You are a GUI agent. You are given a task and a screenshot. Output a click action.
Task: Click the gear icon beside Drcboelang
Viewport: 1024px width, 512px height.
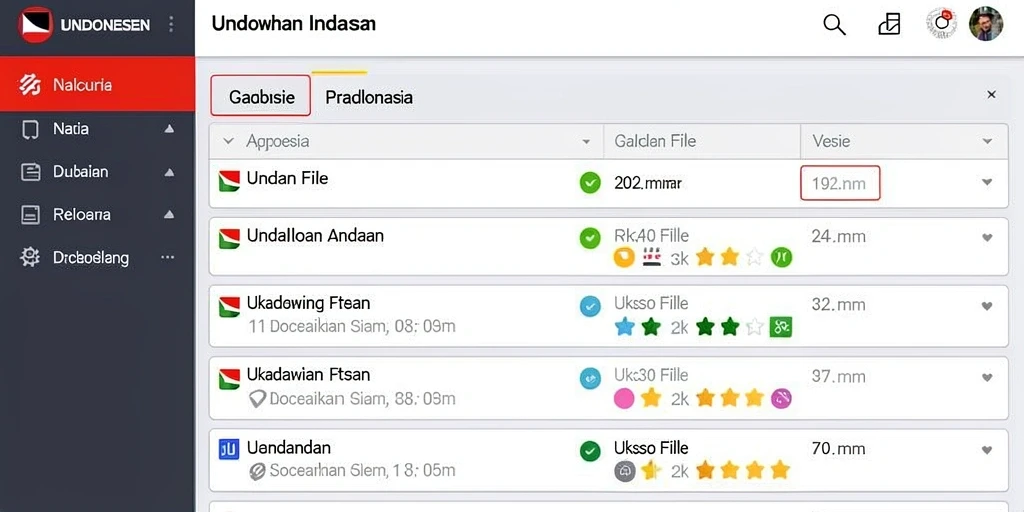pos(30,257)
